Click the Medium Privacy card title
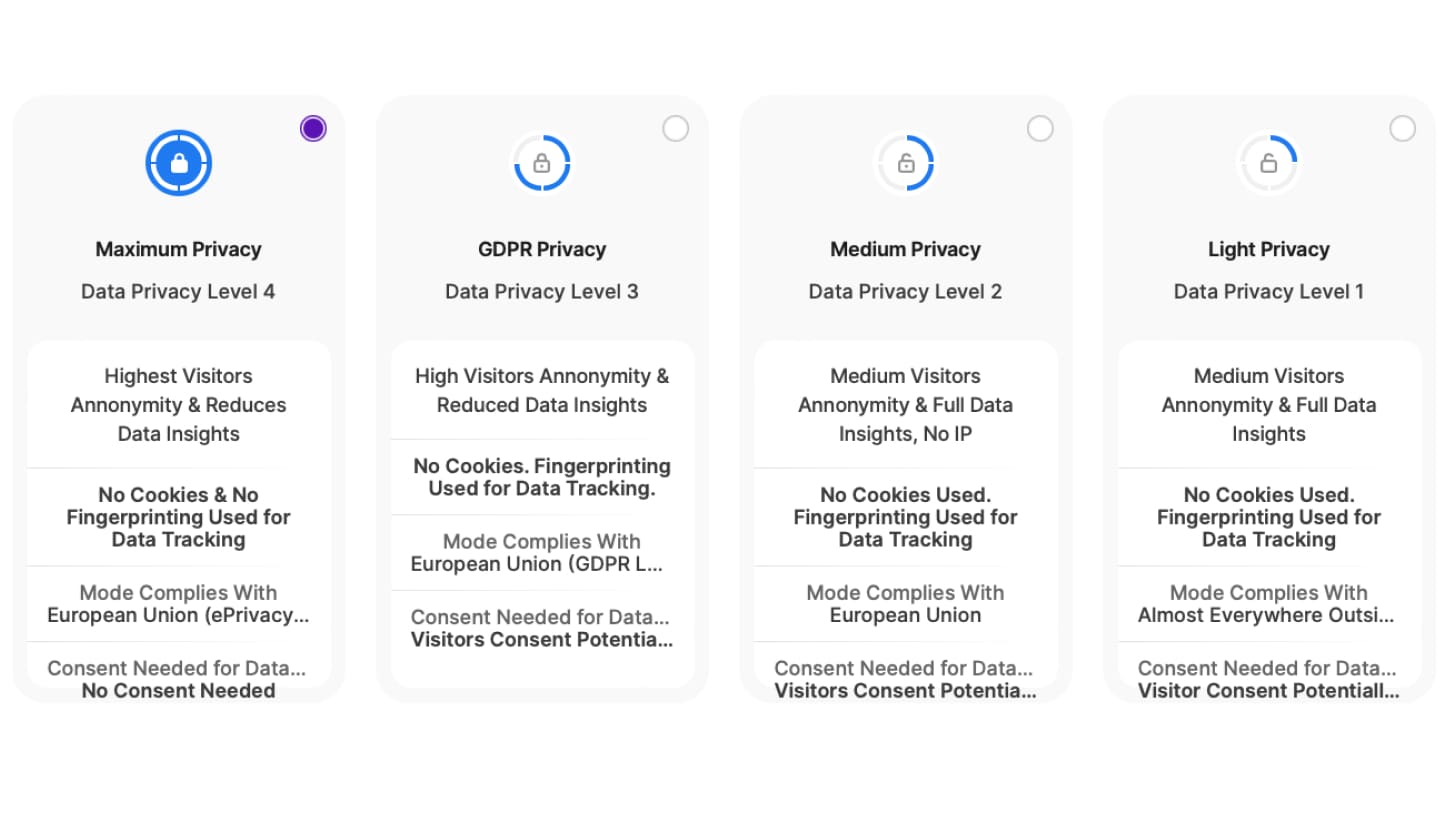 tap(905, 249)
